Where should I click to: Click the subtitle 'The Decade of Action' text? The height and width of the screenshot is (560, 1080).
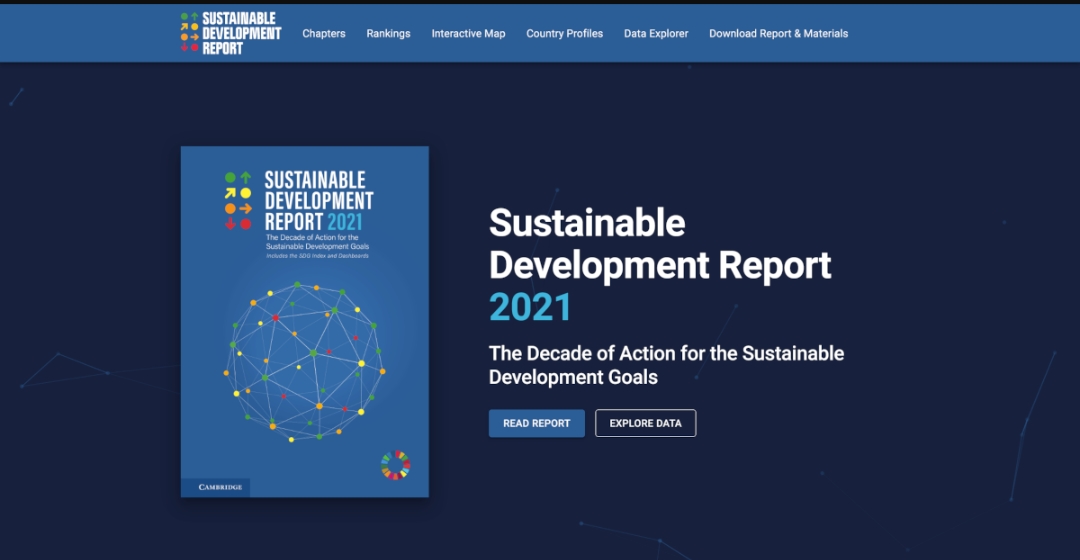[666, 365]
